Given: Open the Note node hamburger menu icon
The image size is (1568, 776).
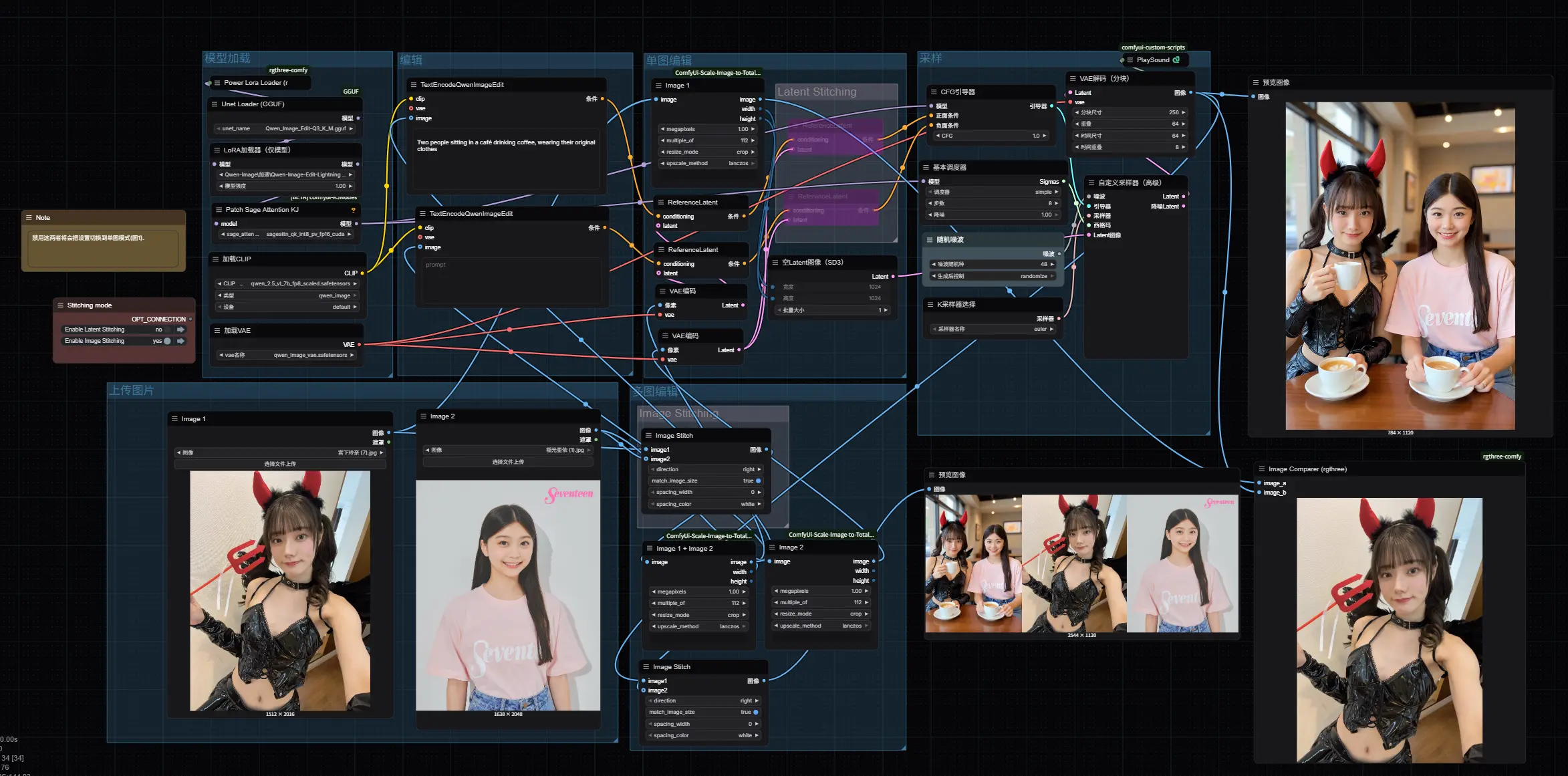Looking at the screenshot, I should [29, 218].
